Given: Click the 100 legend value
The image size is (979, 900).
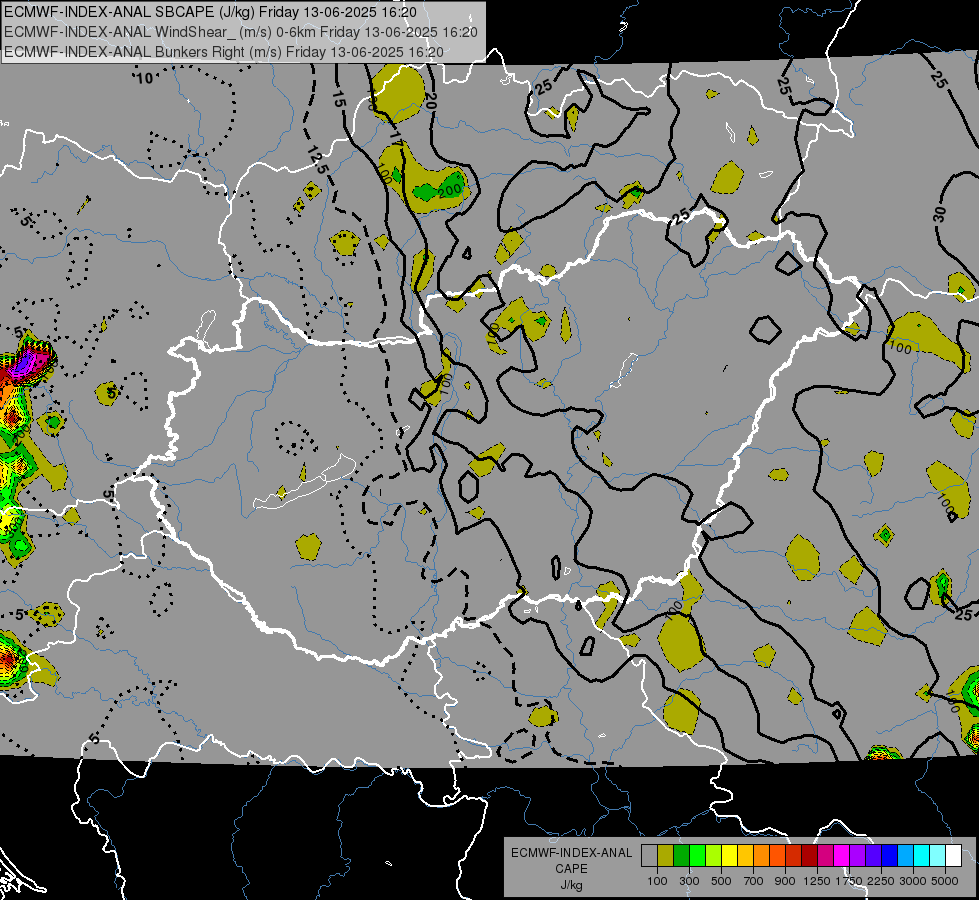Looking at the screenshot, I should coord(657,881).
